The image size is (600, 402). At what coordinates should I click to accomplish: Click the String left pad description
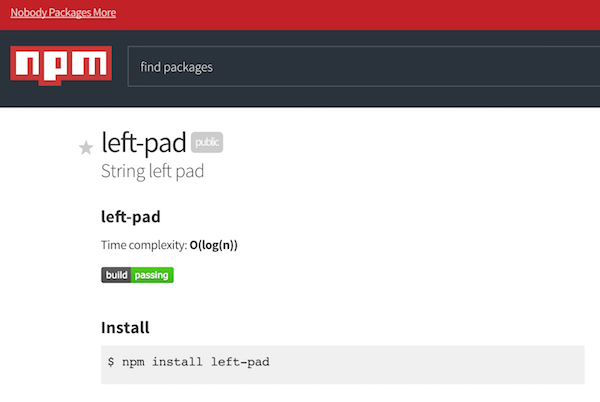(x=152, y=171)
